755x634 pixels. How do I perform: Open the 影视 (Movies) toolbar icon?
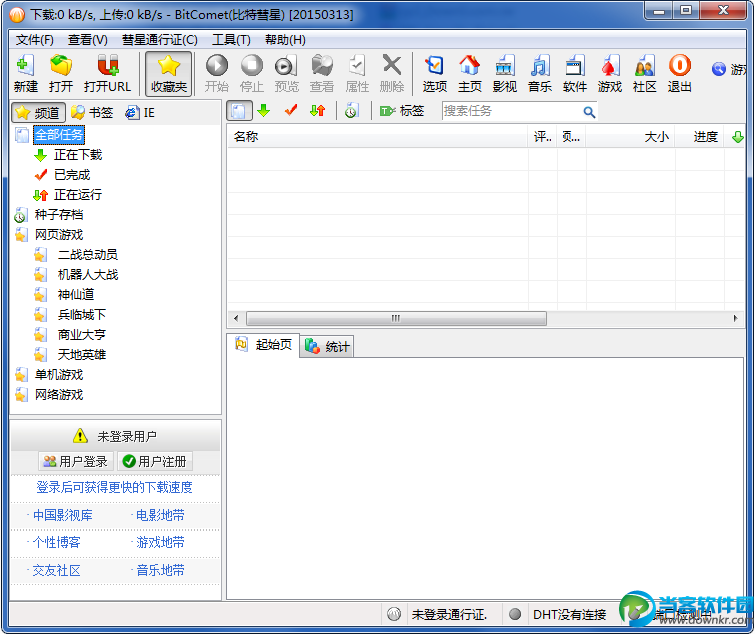click(x=505, y=74)
